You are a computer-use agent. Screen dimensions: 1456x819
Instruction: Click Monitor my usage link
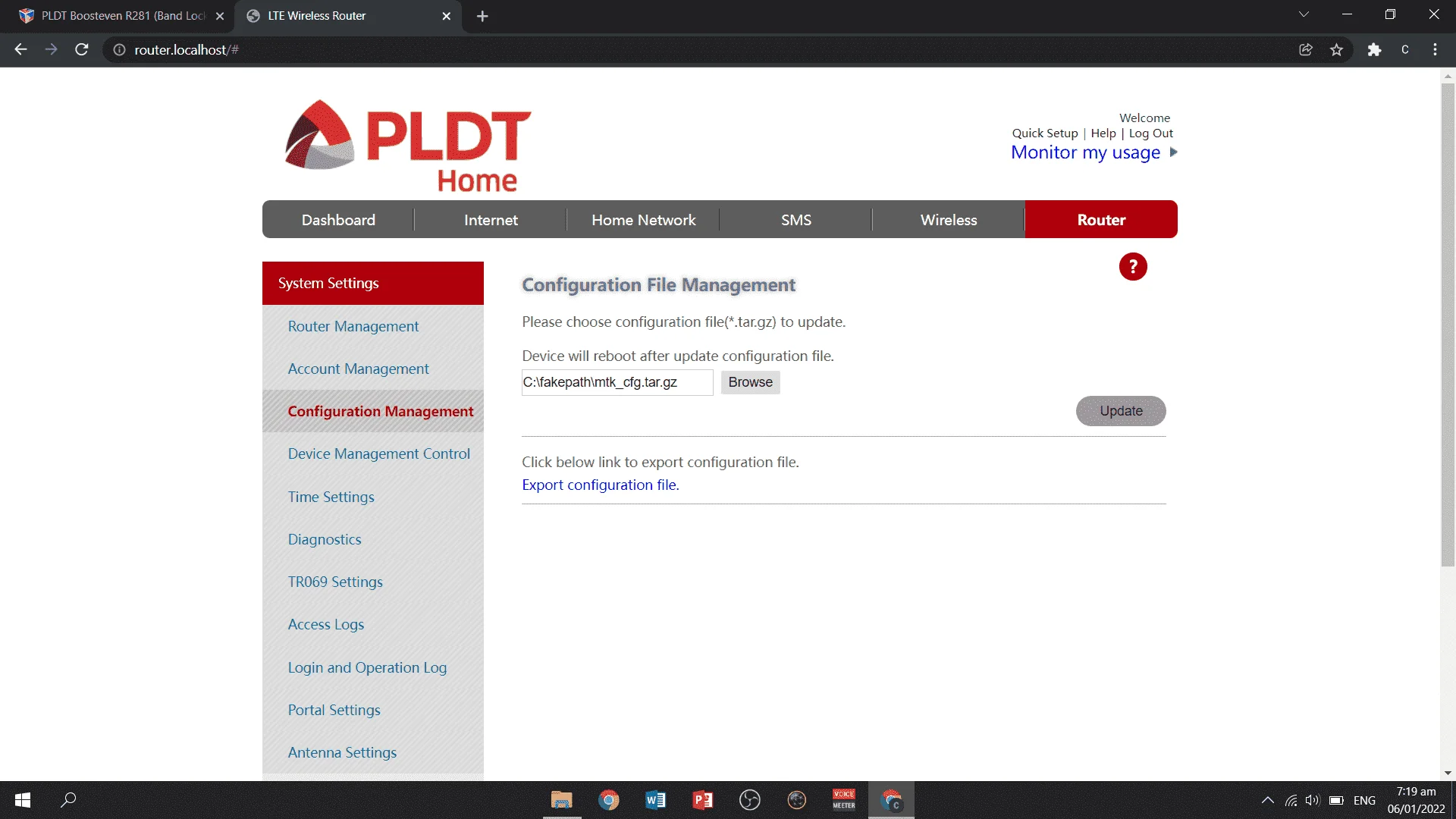[1085, 152]
